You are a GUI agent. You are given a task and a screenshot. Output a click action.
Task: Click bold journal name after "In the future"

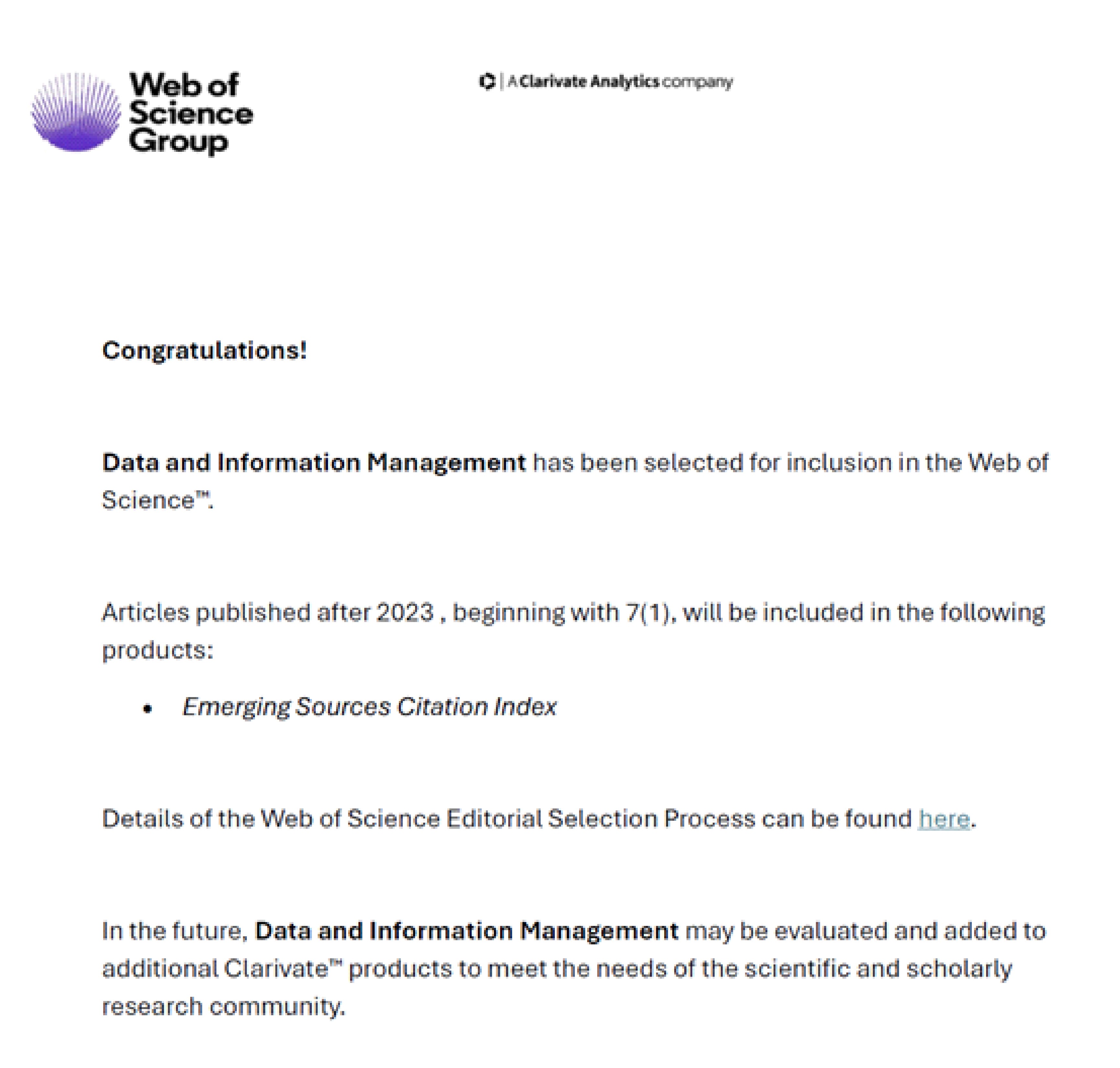pyautogui.click(x=466, y=931)
